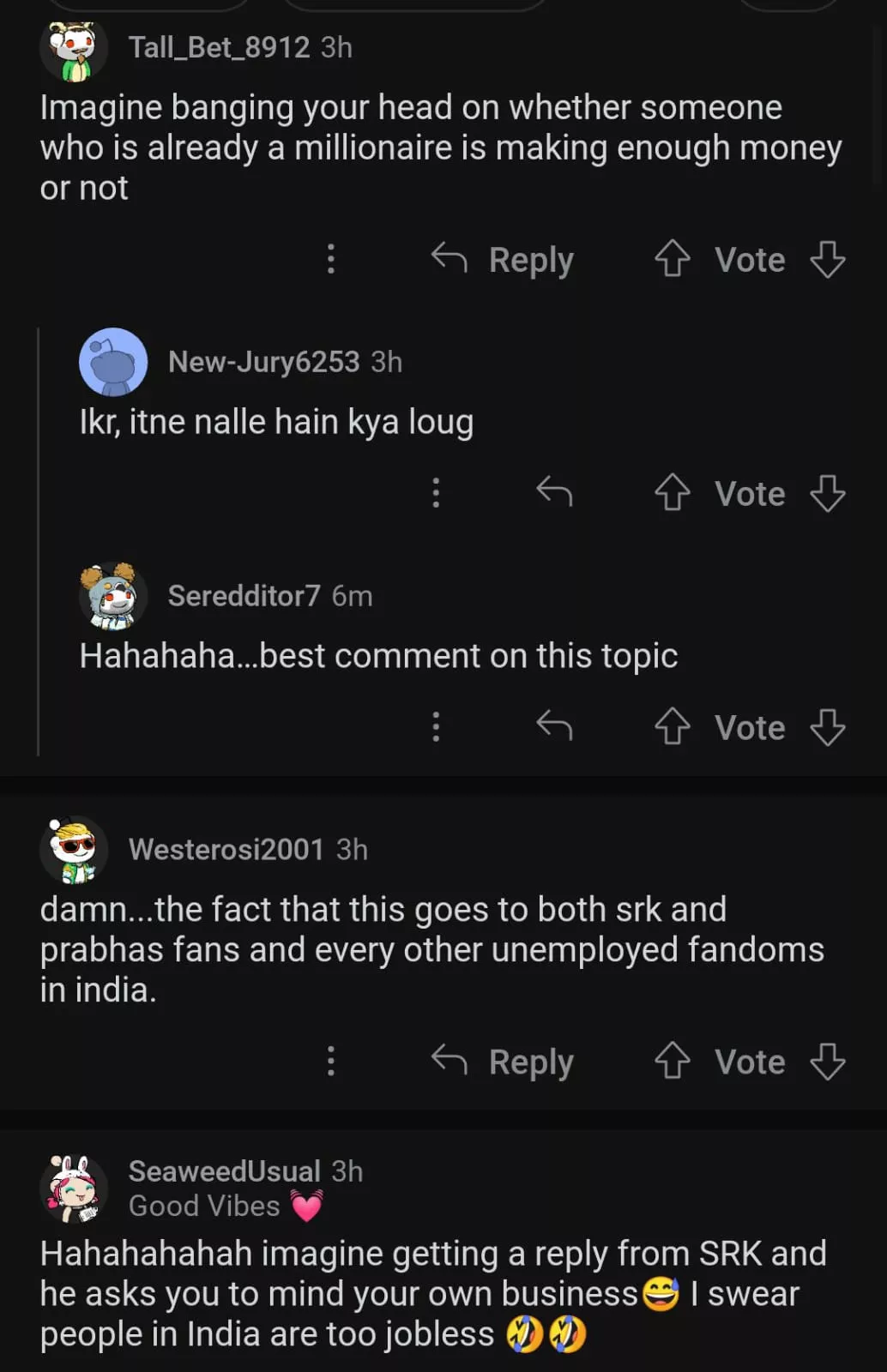Click reply arrow on Seredditor7's comment
Viewport: 887px width, 1372px height.
coord(554,726)
